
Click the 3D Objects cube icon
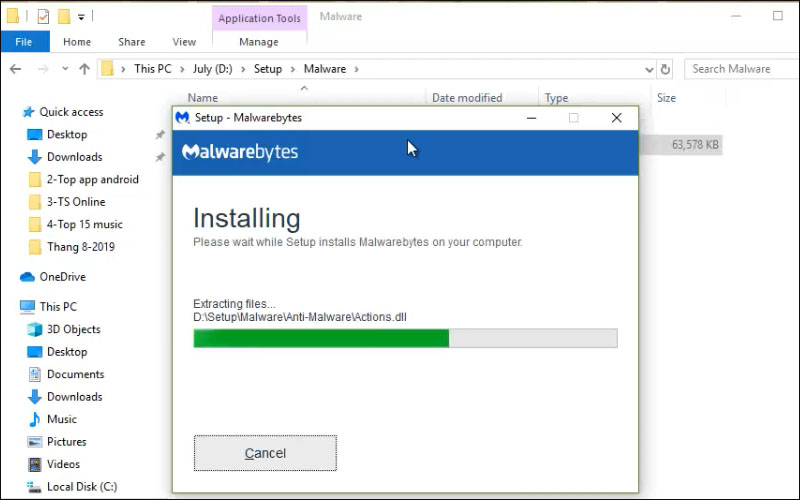point(35,330)
